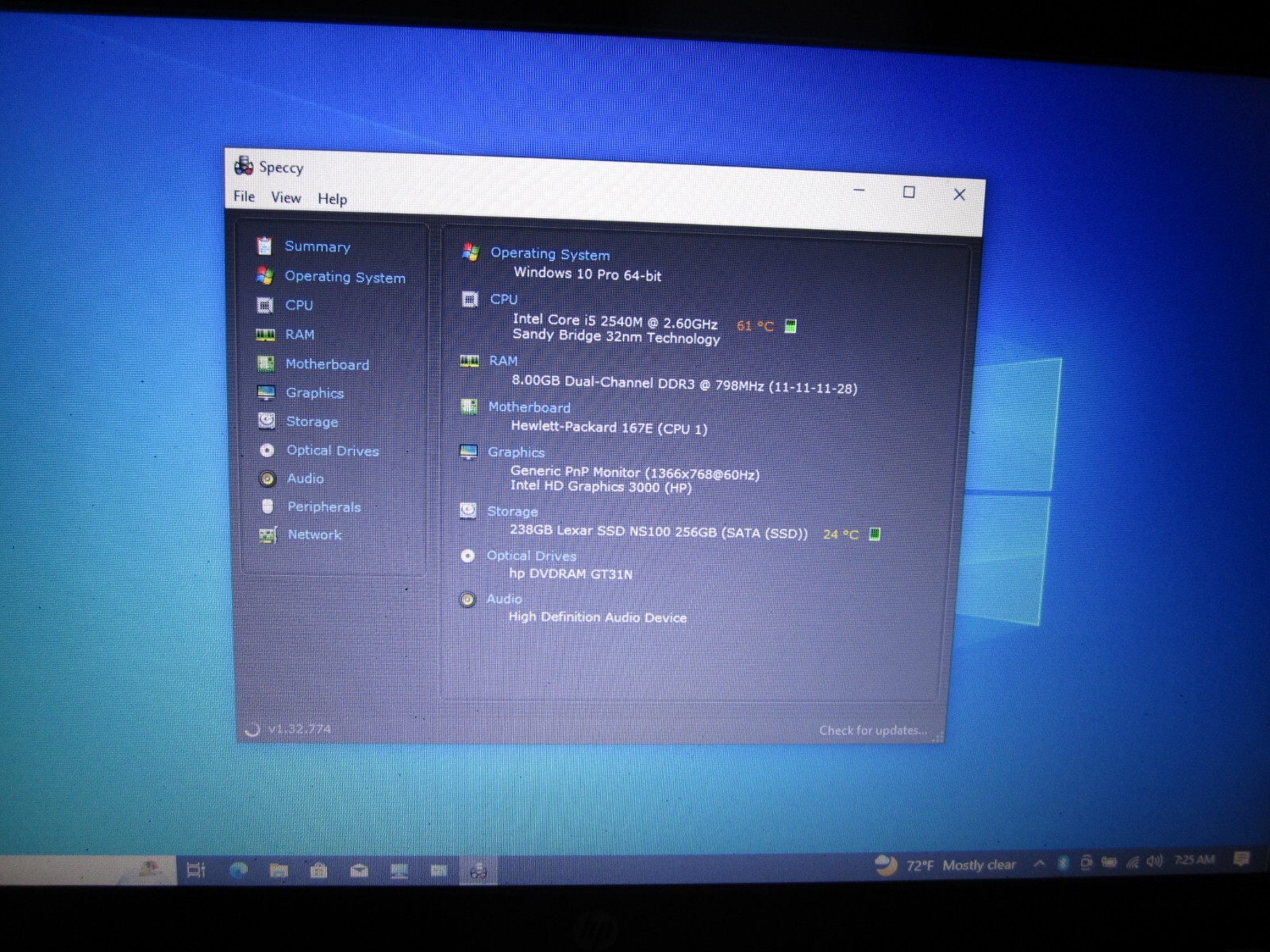Click the Operating System heading in summary pane
This screenshot has height=952, width=1270.
pyautogui.click(x=550, y=254)
